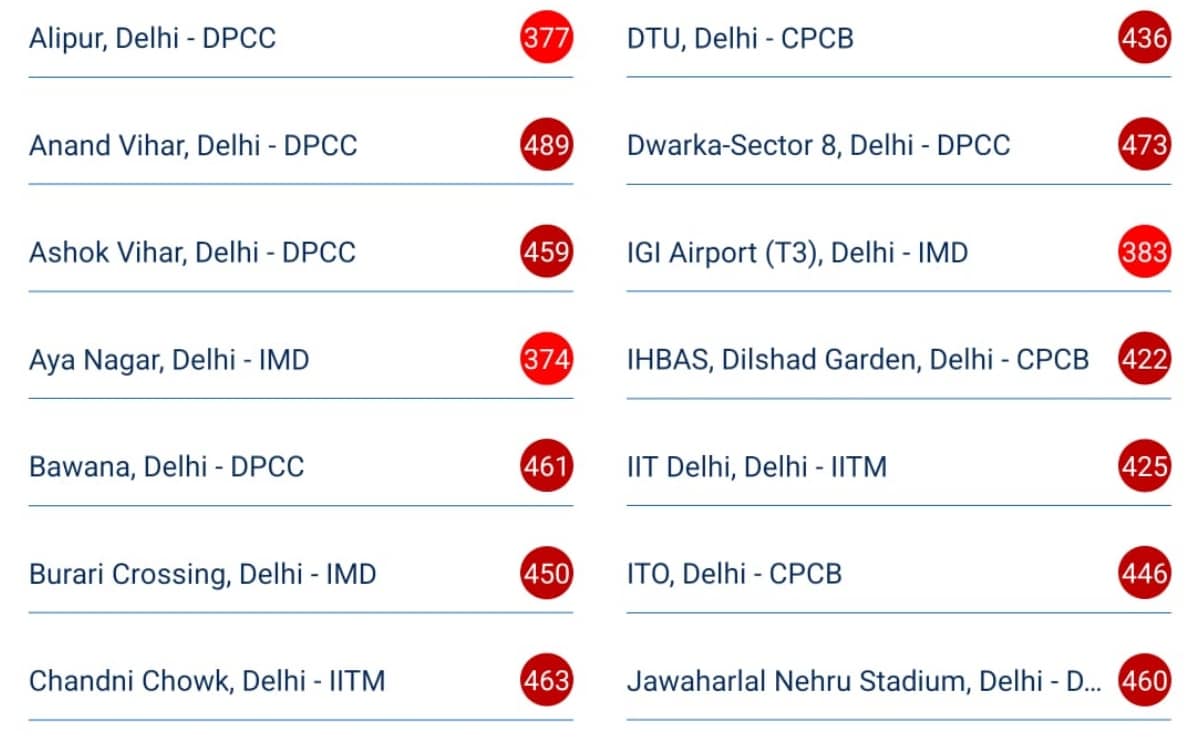The image size is (1200, 738).
Task: Click the 436 AQI badge for DTU
Action: 1144,39
